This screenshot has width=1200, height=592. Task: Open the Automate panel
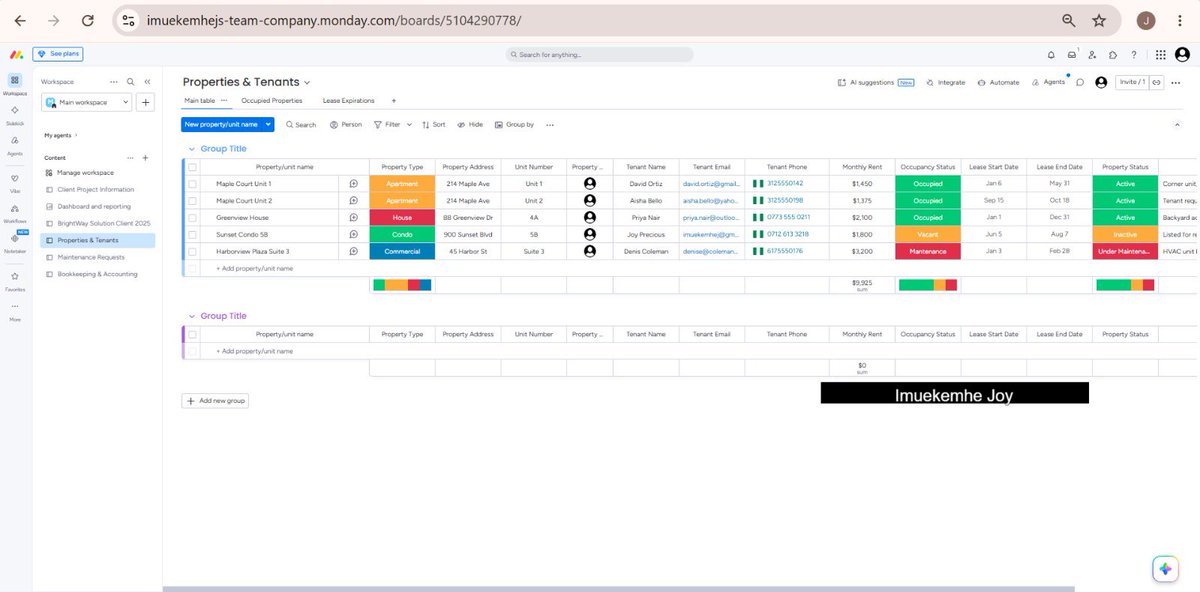pyautogui.click(x=999, y=82)
